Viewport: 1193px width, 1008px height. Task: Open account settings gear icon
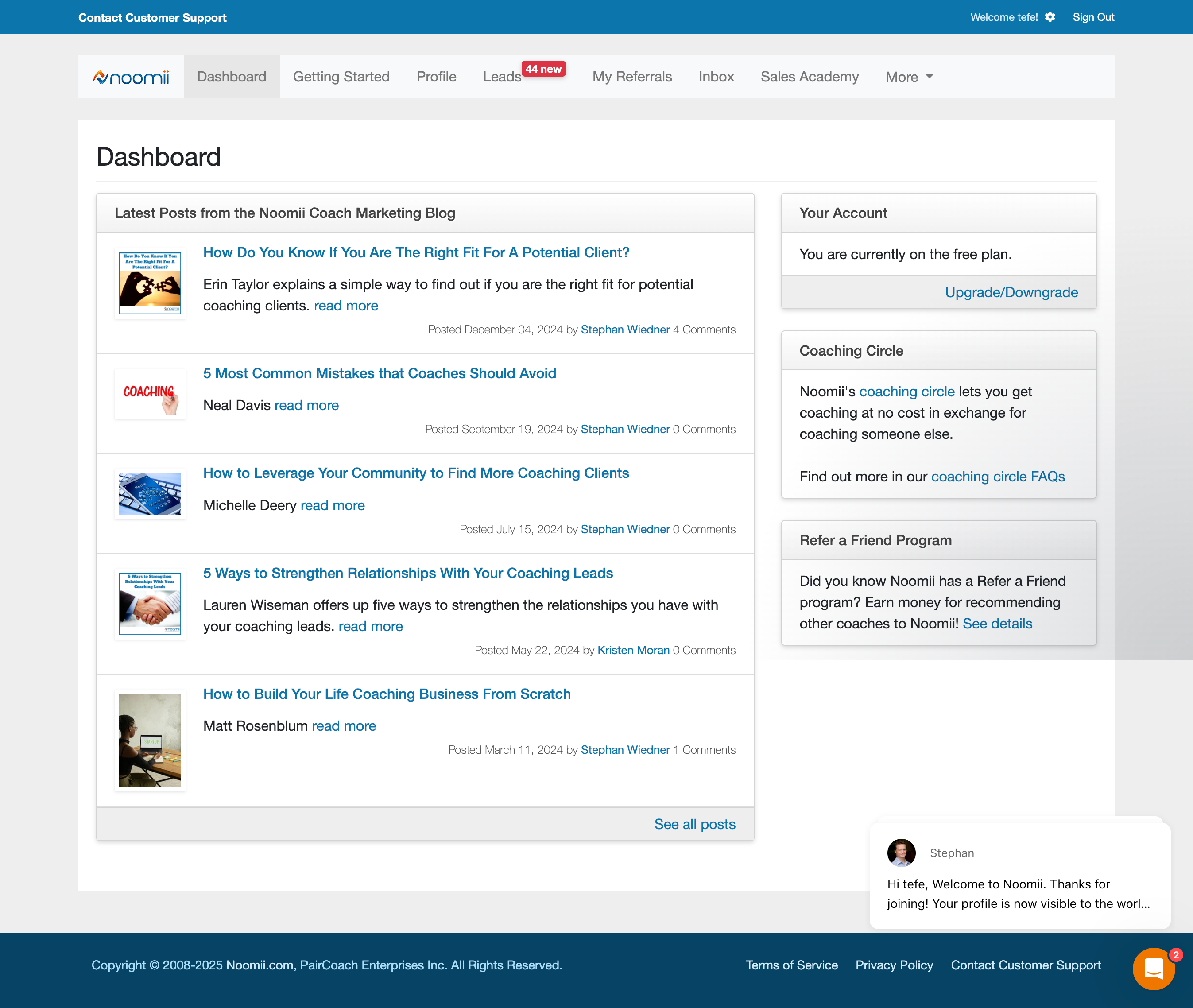1050,17
